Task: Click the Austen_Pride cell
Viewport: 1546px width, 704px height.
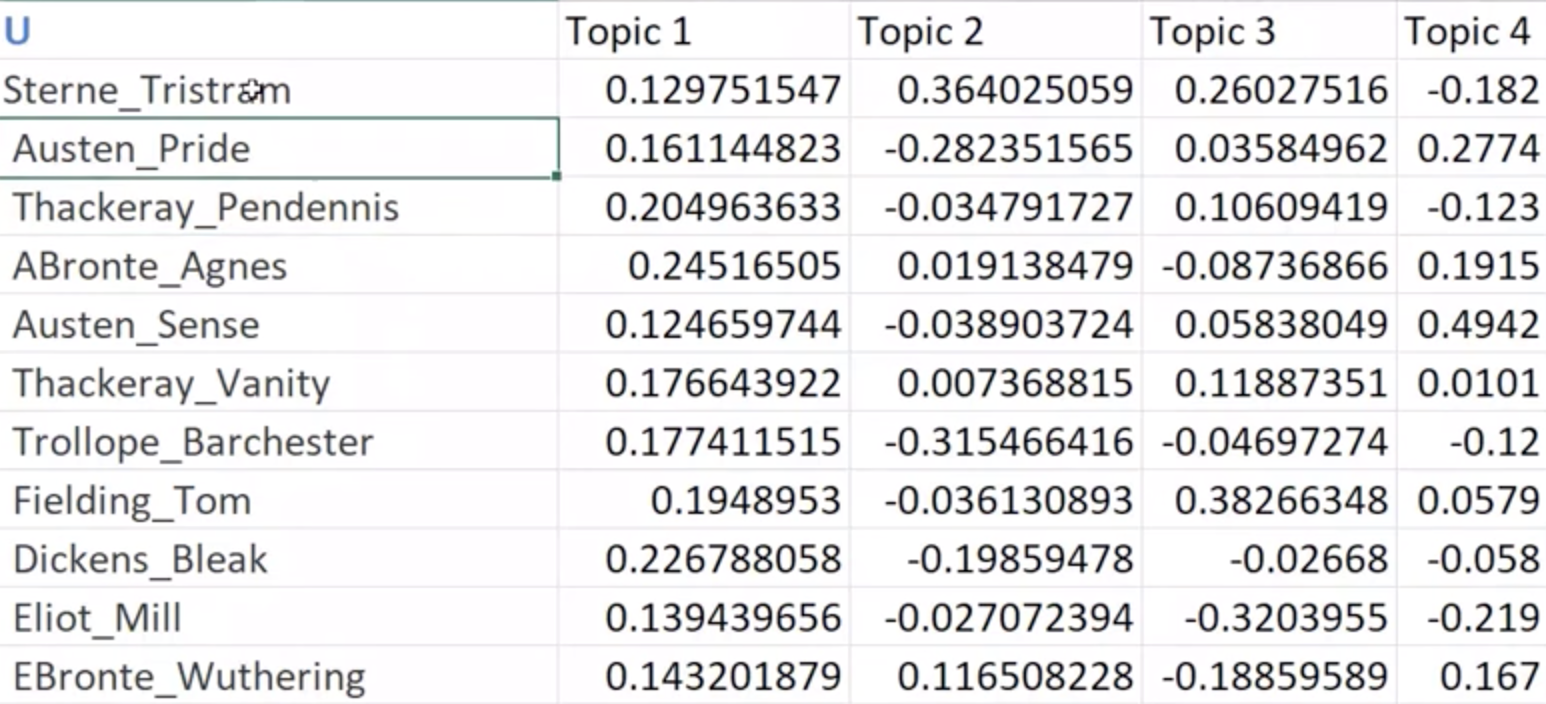Action: click(131, 149)
